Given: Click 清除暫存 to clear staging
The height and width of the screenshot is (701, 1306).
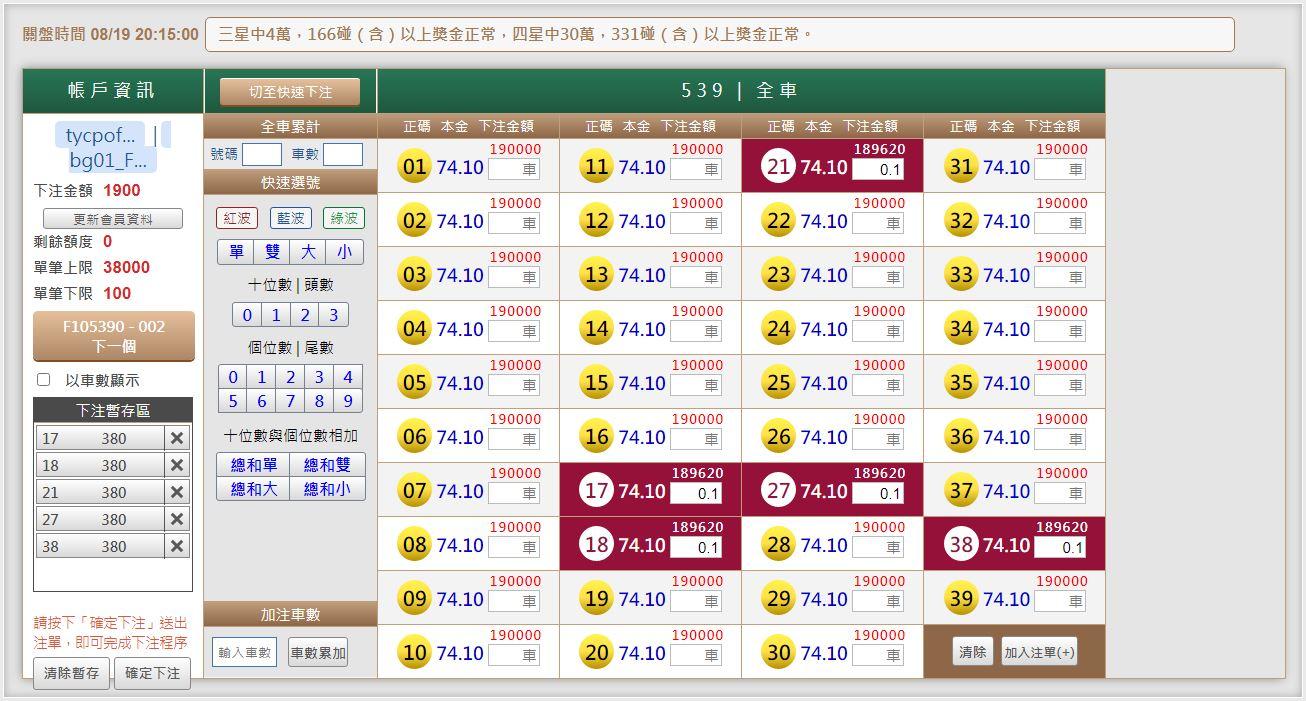Looking at the screenshot, I should [x=72, y=673].
